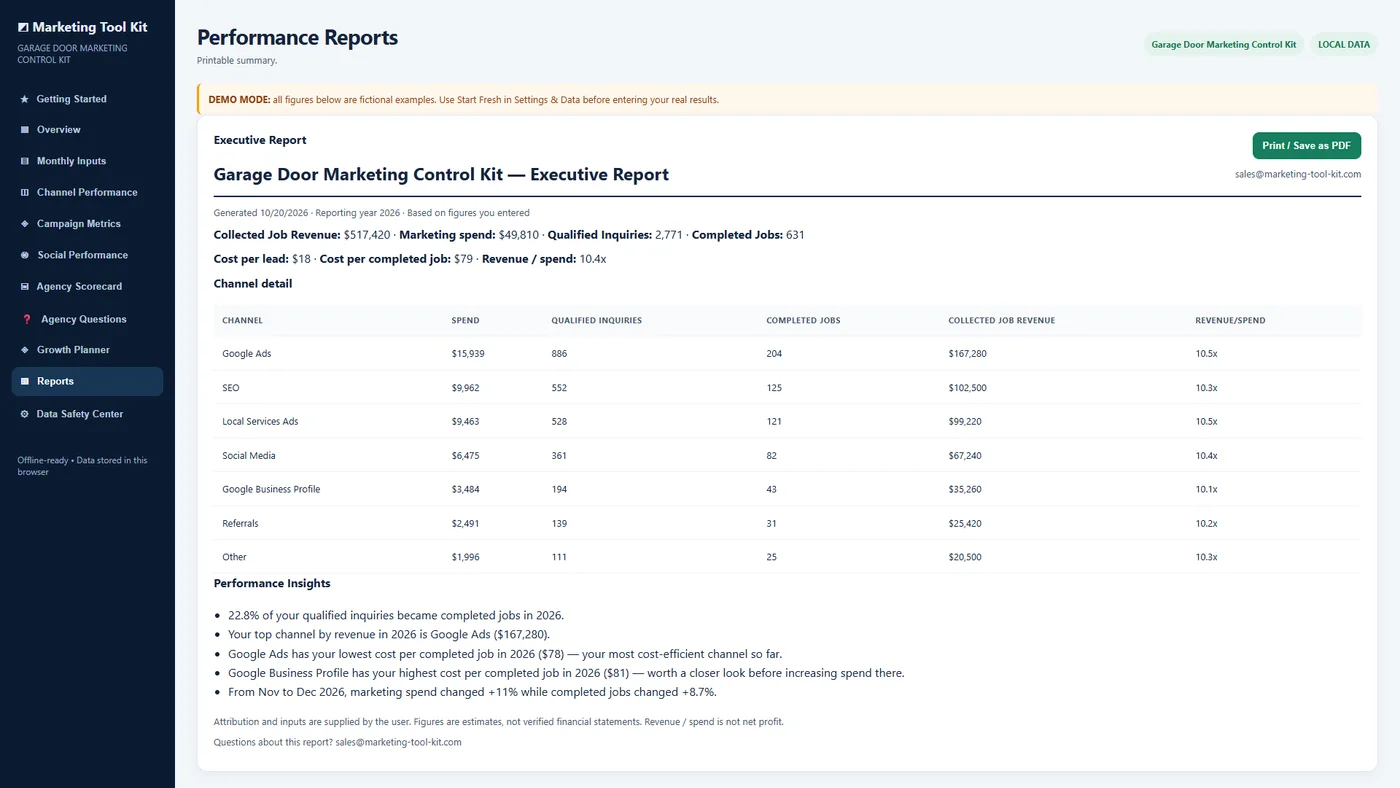Screen dimensions: 1400x788
Task: Click the Channel Performance sidebar icon
Action: [x=25, y=192]
